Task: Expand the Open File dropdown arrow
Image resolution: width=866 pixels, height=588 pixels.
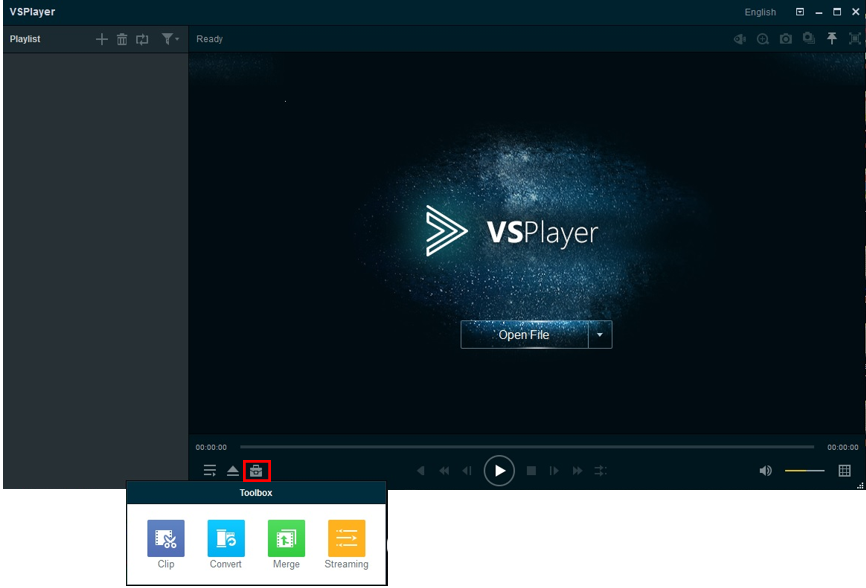Action: tap(599, 335)
